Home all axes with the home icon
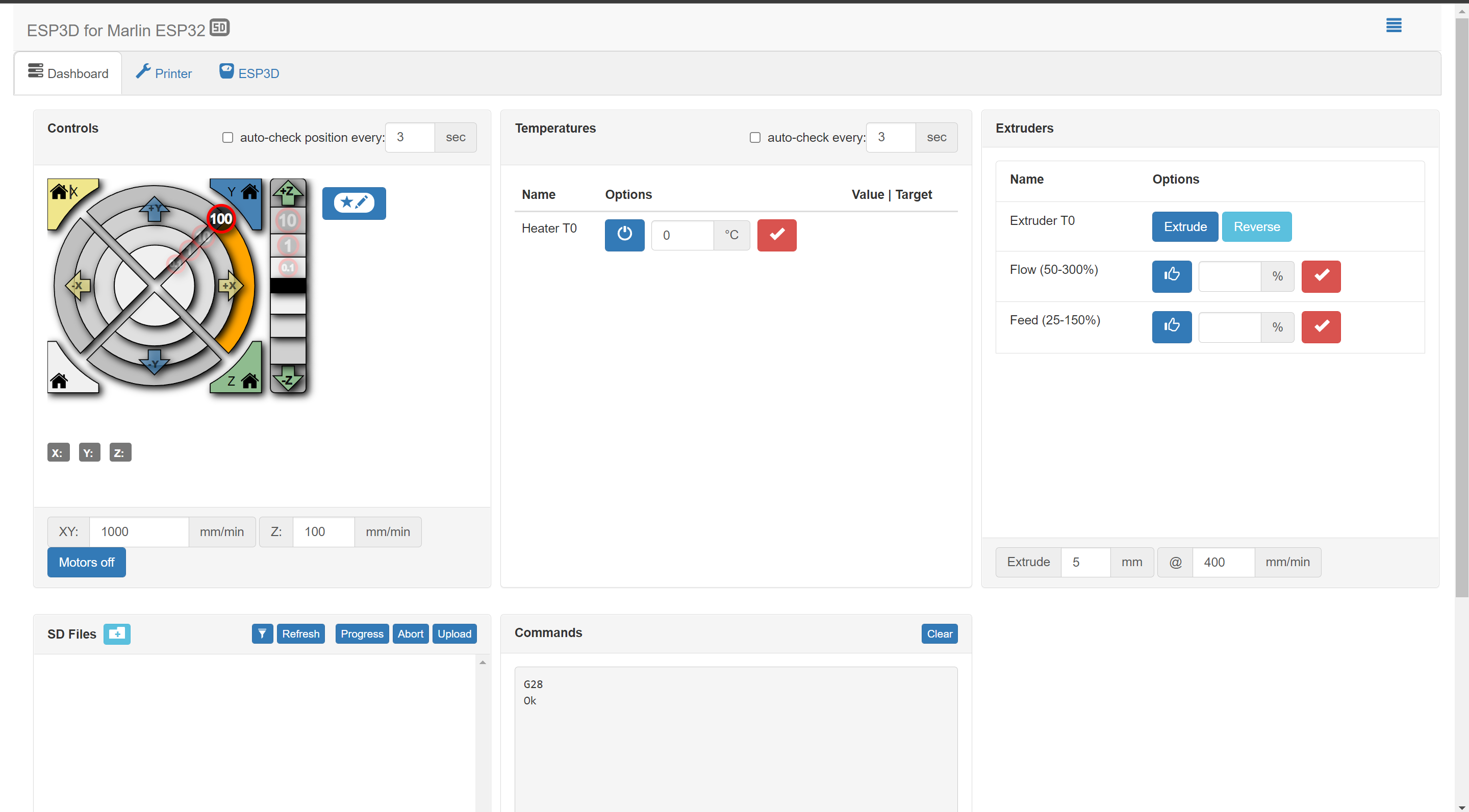The width and height of the screenshot is (1469, 812). point(59,381)
